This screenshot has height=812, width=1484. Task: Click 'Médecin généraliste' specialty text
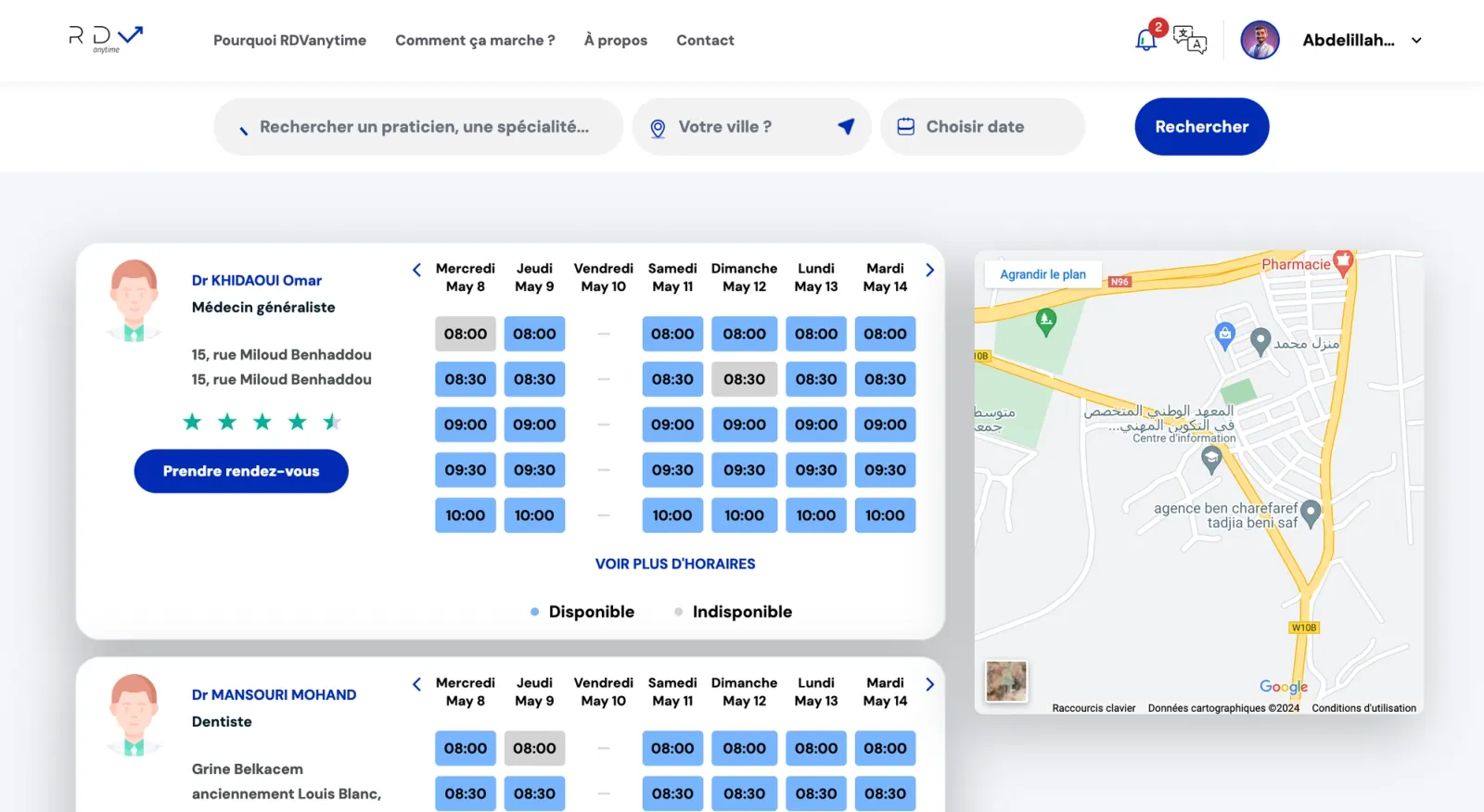point(263,308)
